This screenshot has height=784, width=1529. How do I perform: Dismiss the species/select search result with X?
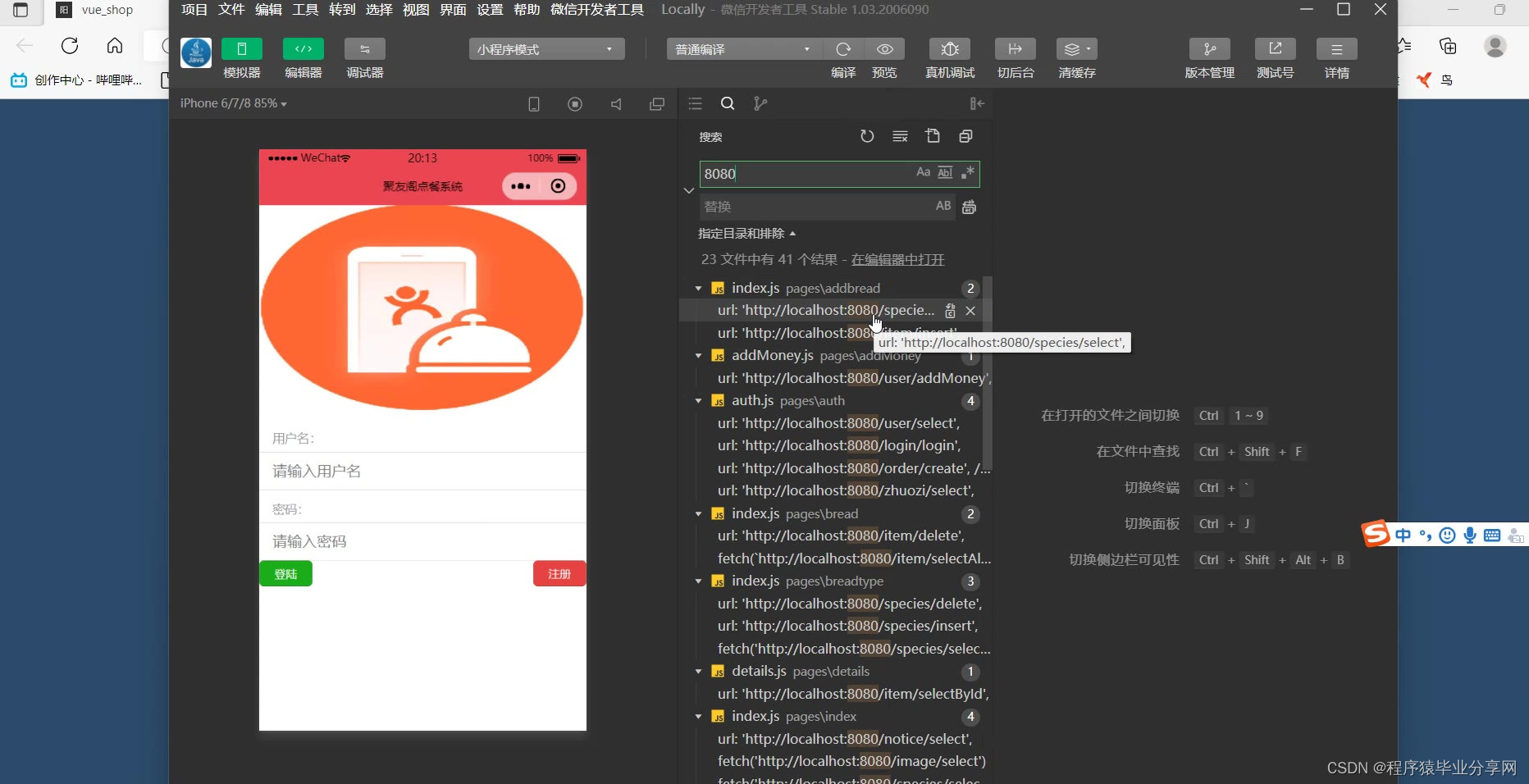[x=970, y=311]
